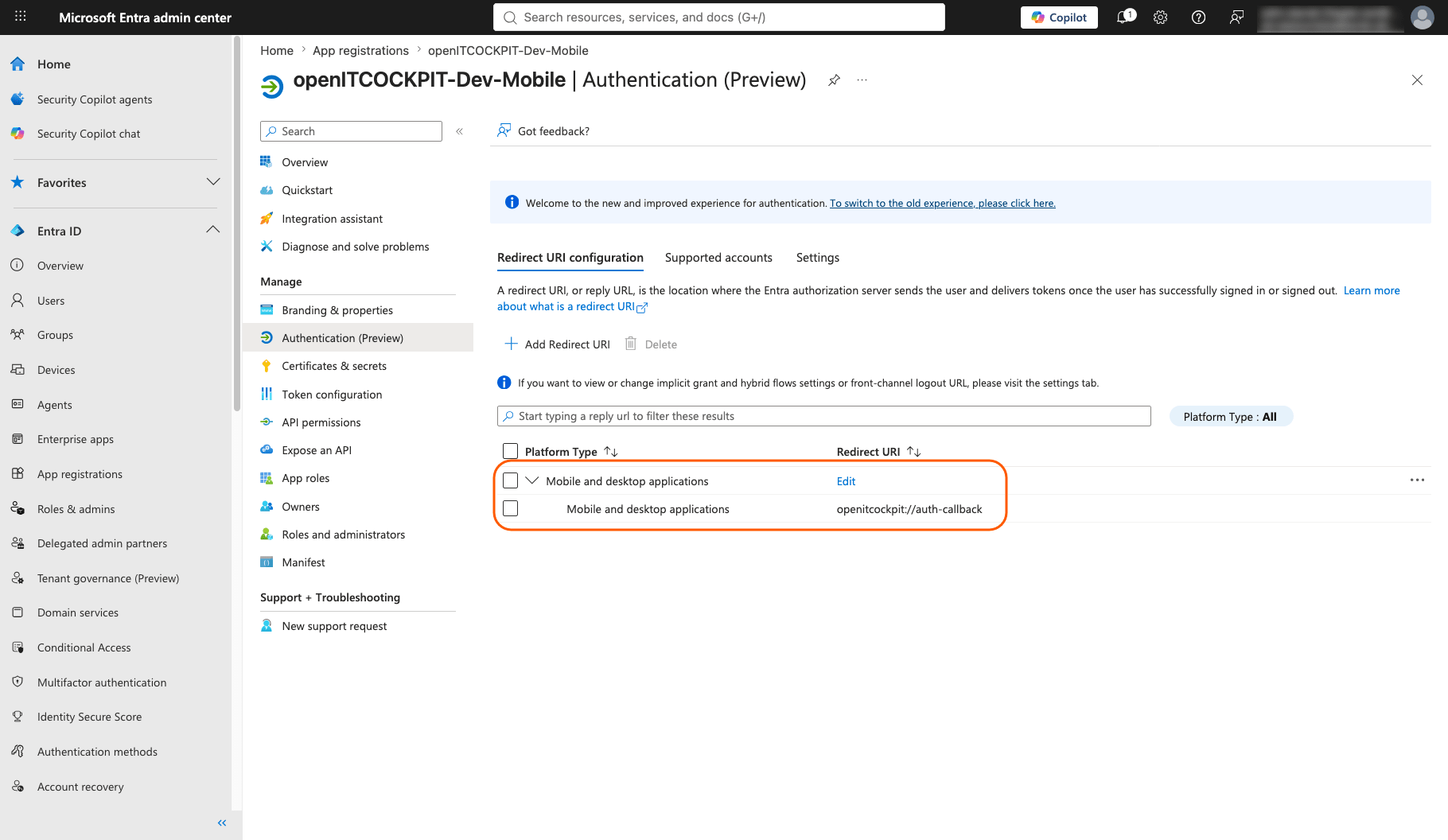The width and height of the screenshot is (1448, 840).
Task: Collapse the Mobile and desktop applications group
Action: pyautogui.click(x=532, y=480)
